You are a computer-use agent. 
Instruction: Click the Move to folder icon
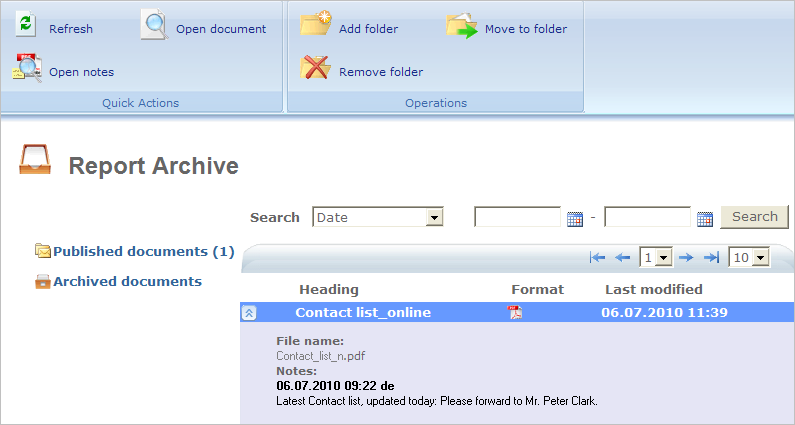[x=462, y=26]
